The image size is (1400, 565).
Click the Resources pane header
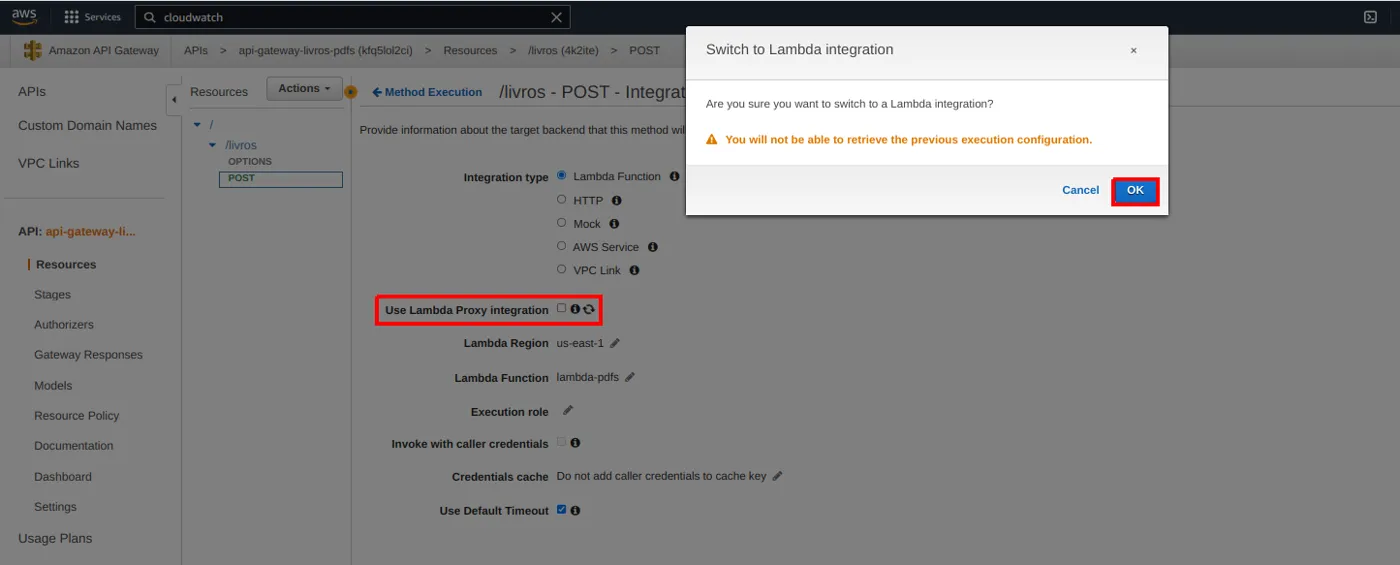(x=219, y=92)
